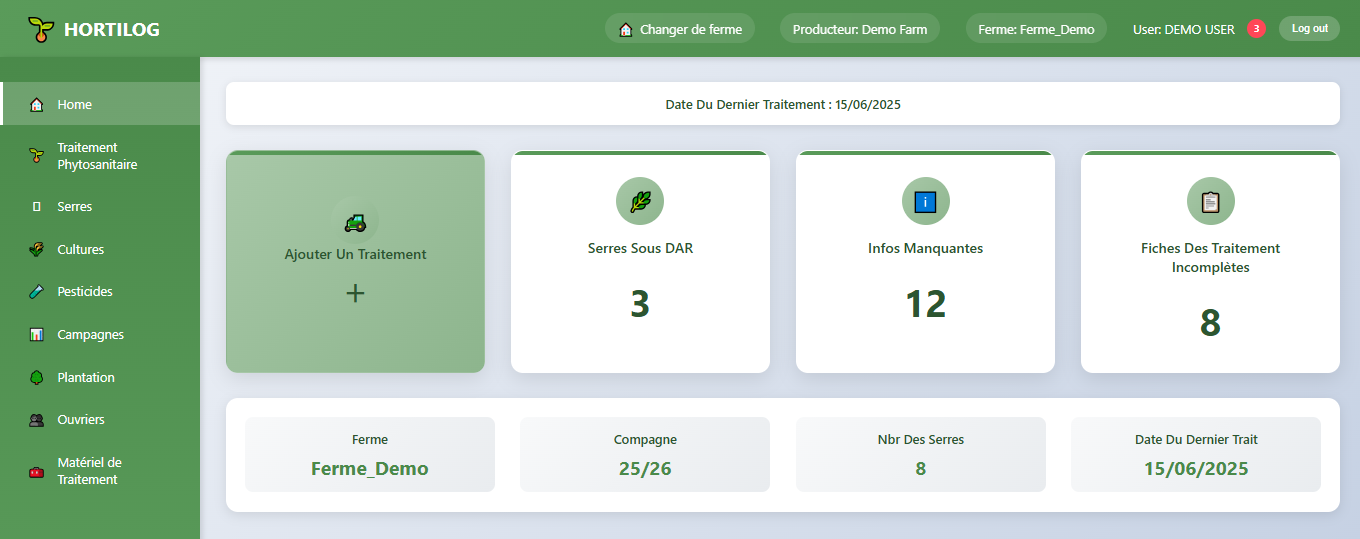
Task: Click the plant icon beside Cultures
Action: pyautogui.click(x=37, y=249)
